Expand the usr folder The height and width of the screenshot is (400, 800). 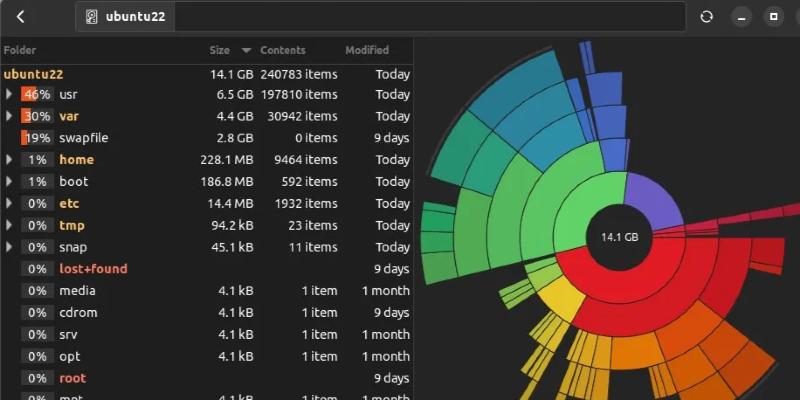click(9, 94)
